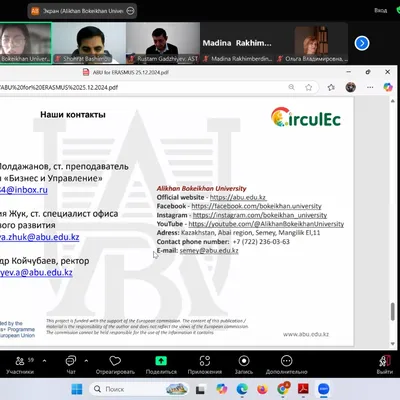Click the Наши контакты heading
Viewport: 400px width, 400px height.
[x=73, y=115]
